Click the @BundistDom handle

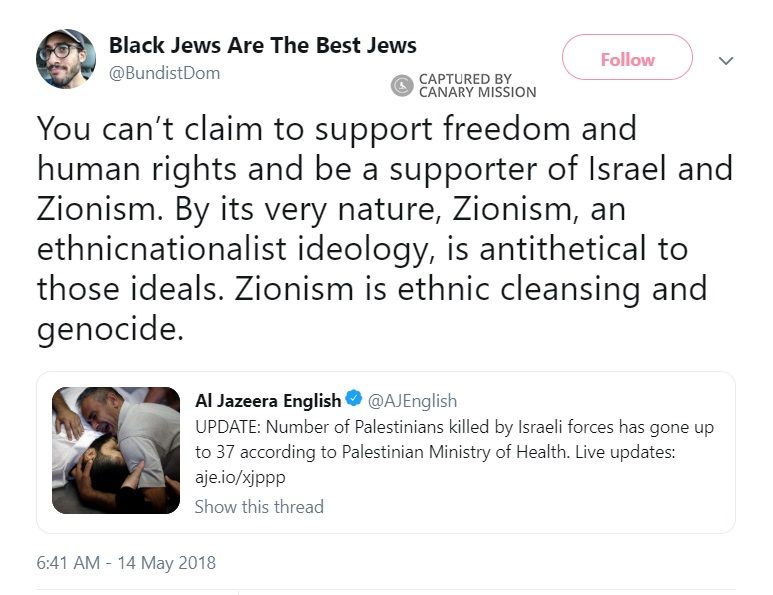pyautogui.click(x=163, y=73)
